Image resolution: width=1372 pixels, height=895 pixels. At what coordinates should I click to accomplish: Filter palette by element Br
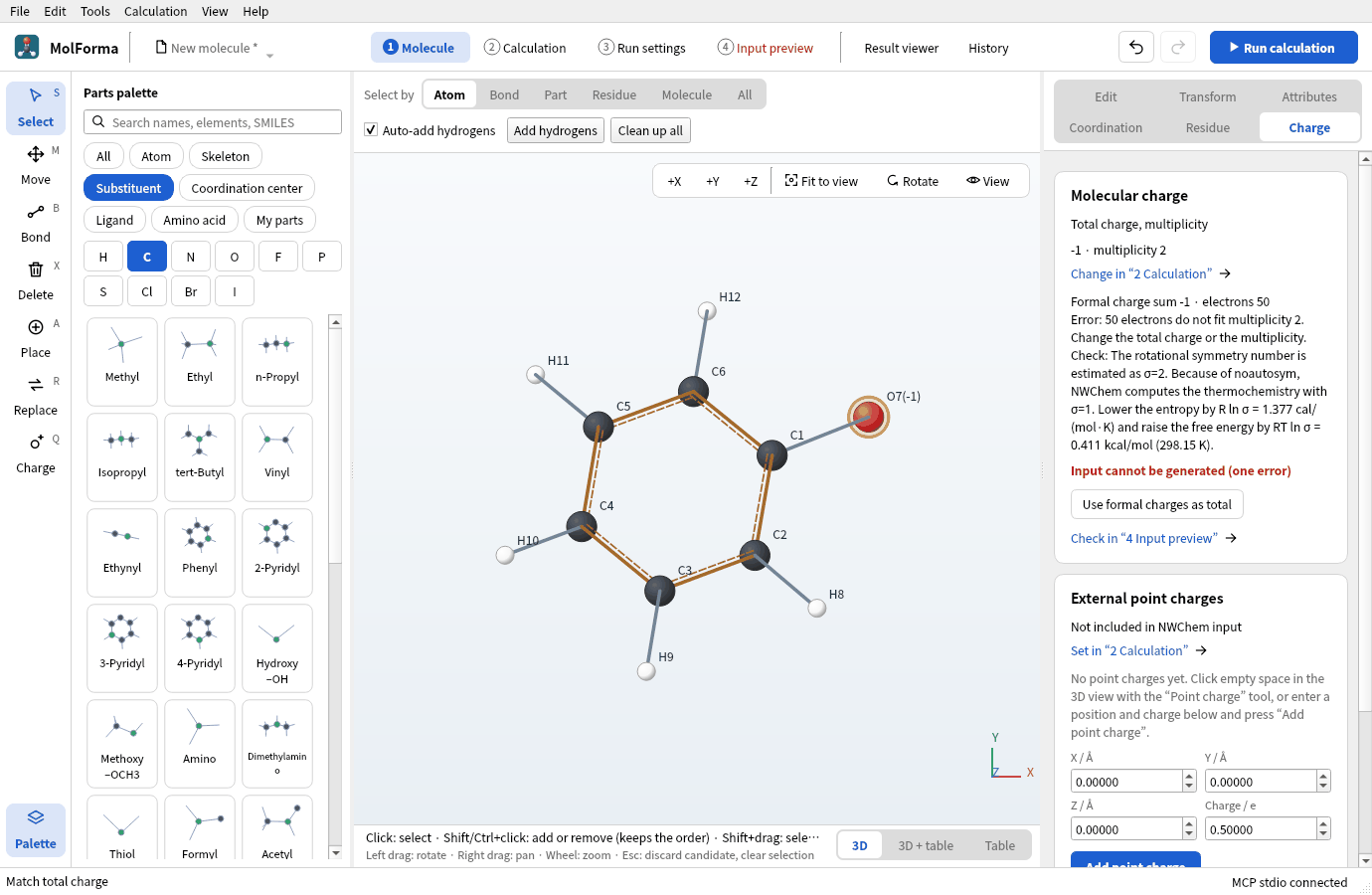(191, 291)
